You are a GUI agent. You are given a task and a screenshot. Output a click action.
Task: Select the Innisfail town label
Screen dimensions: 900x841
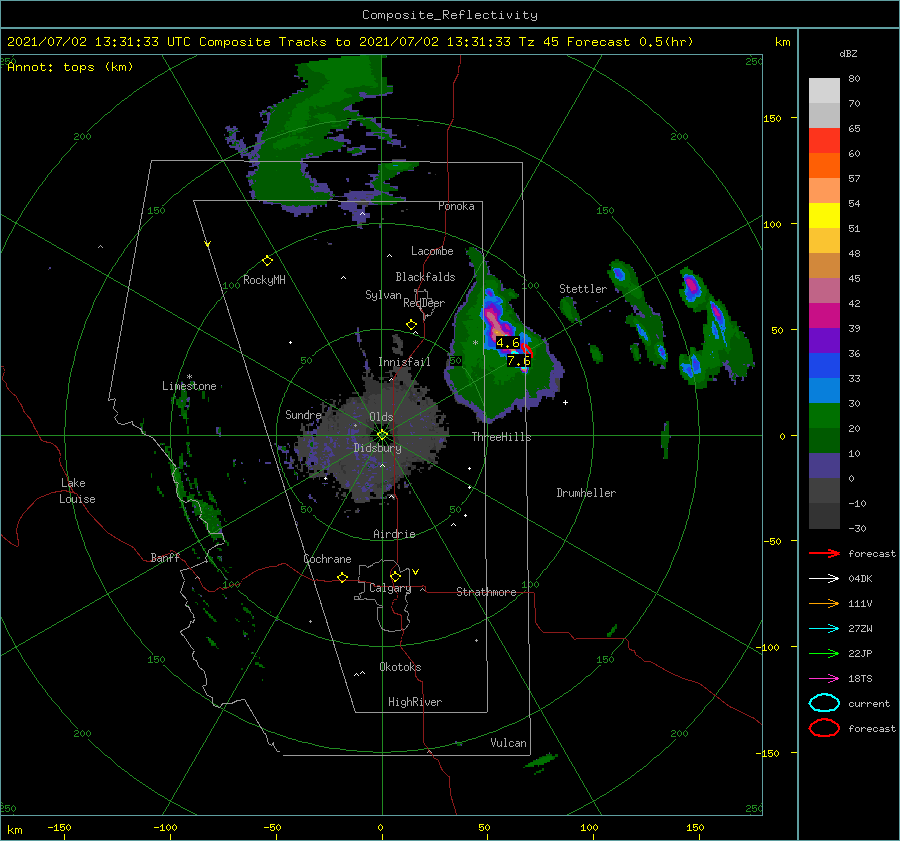pos(404,362)
